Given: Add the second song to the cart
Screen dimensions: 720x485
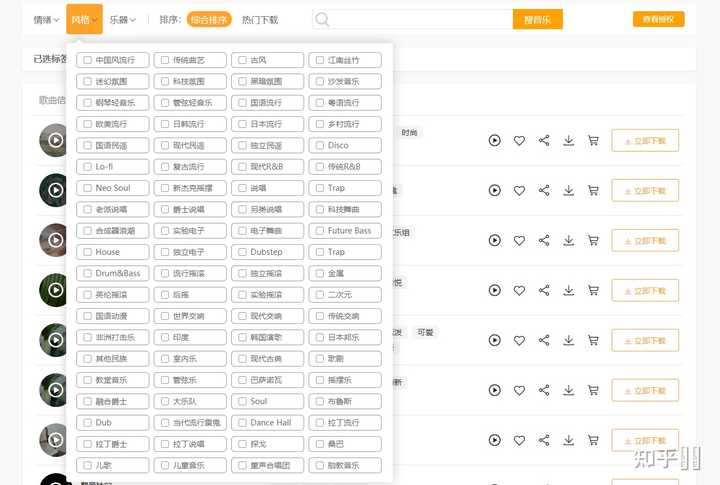Looking at the screenshot, I should pos(593,190).
